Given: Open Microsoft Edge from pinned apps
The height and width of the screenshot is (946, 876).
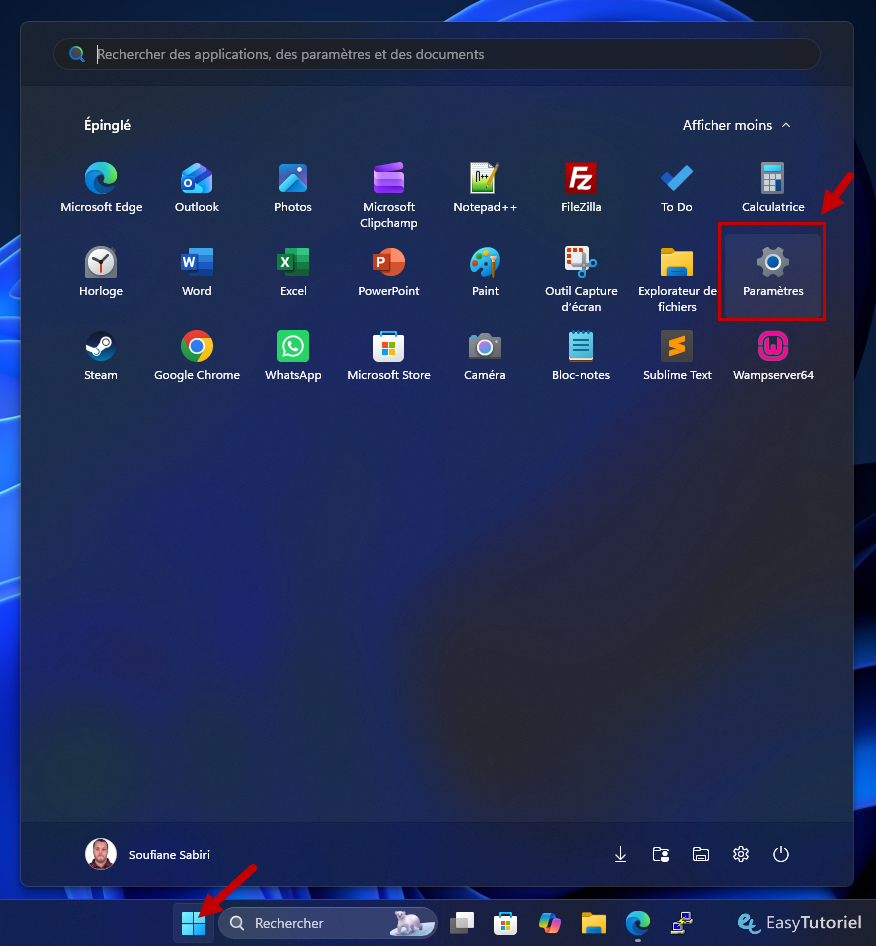Looking at the screenshot, I should pyautogui.click(x=101, y=188).
